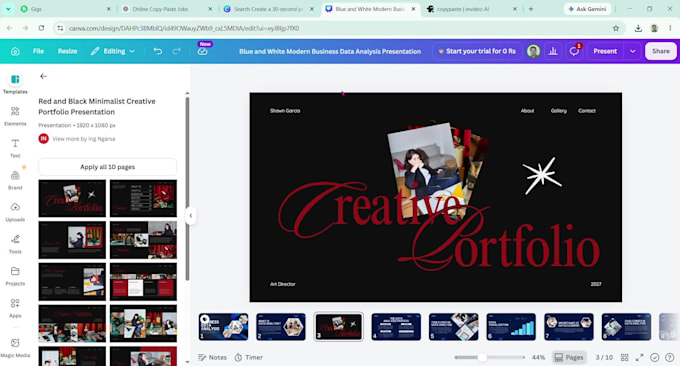This screenshot has height=366, width=680.
Task: Click the design title in header
Action: tap(330, 51)
